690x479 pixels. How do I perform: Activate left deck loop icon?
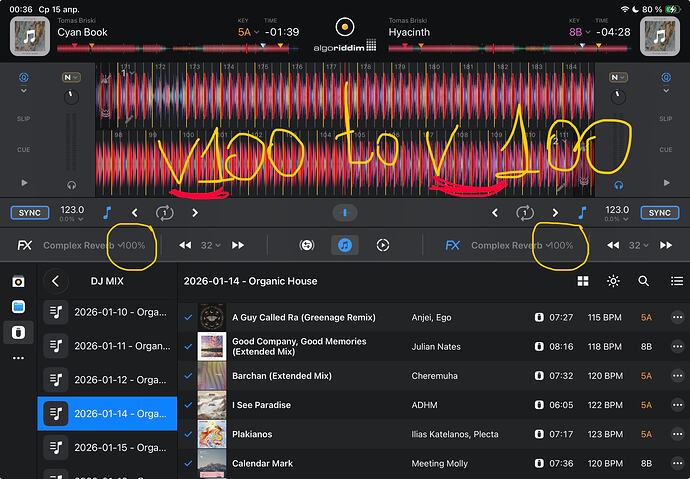click(165, 213)
